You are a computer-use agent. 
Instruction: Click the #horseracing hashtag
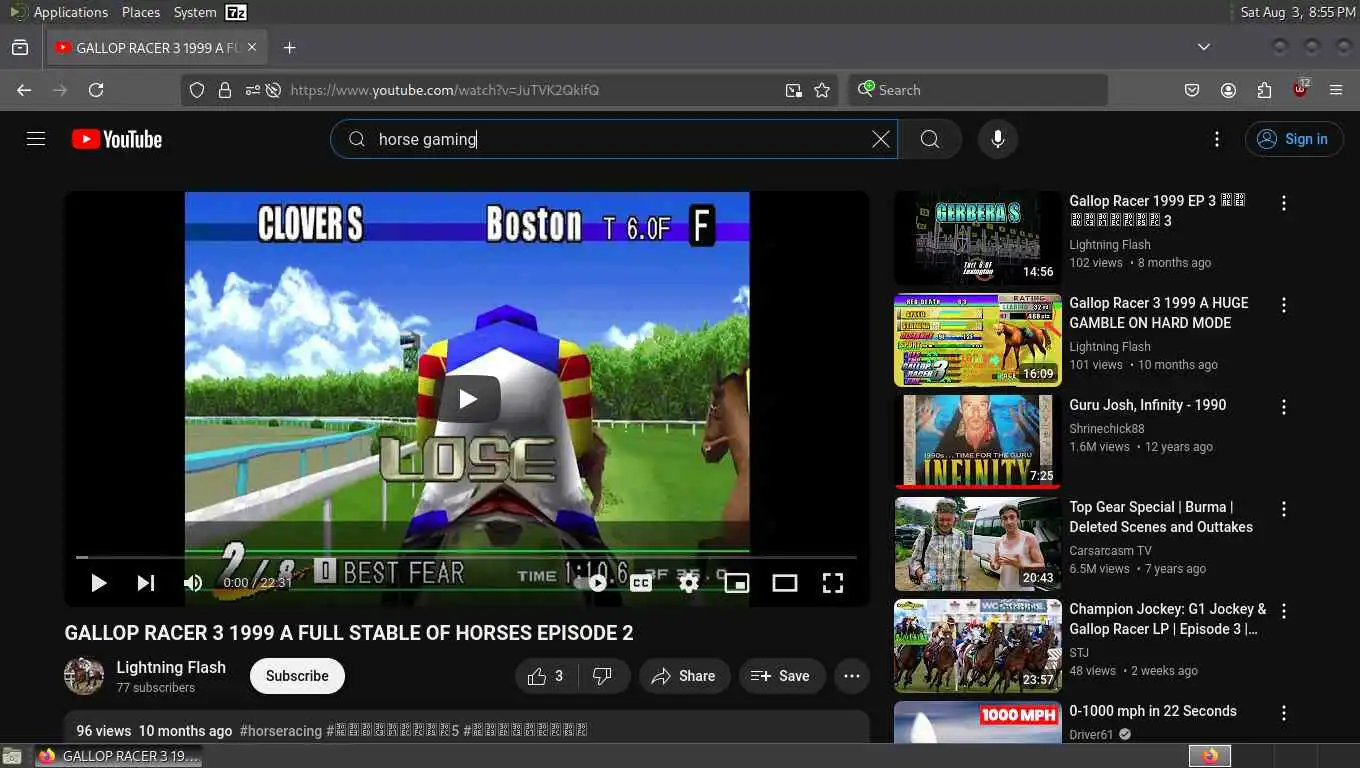[x=281, y=731]
